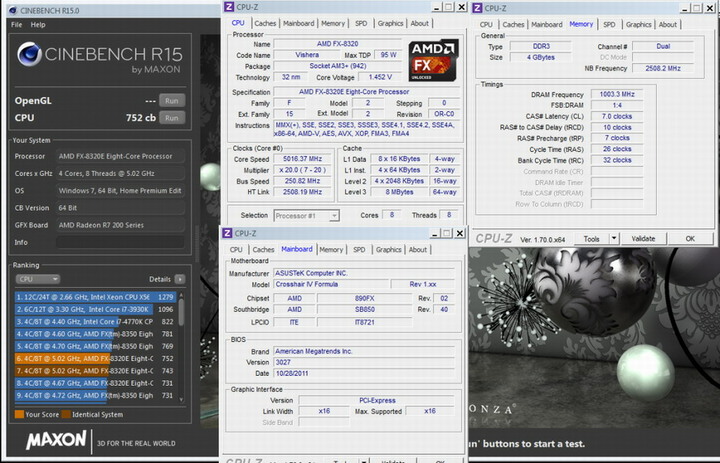The width and height of the screenshot is (720, 463).
Task: Click the brown Identical System legend swatch
Action: [x=66, y=414]
